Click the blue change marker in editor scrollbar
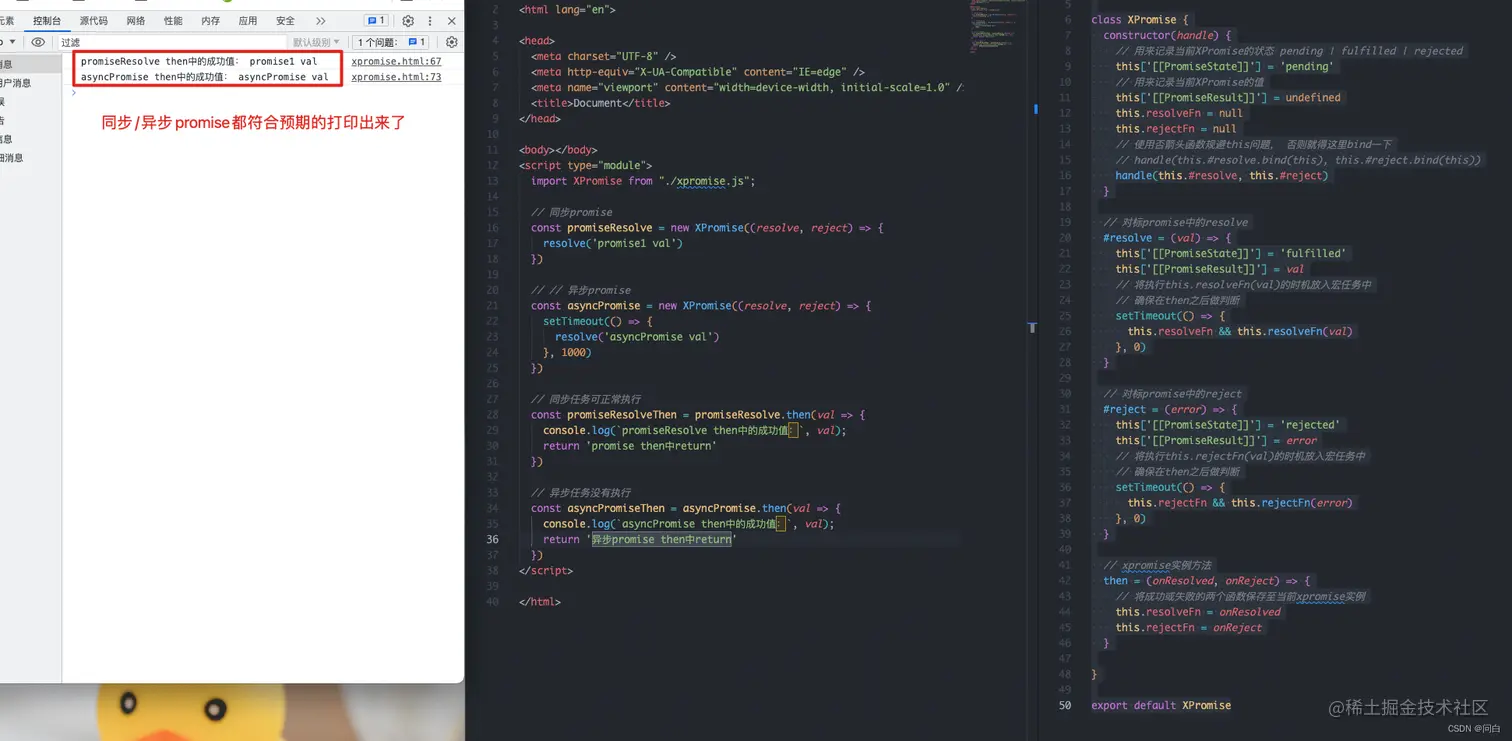Screen dimensions: 1512x741 1035,109
